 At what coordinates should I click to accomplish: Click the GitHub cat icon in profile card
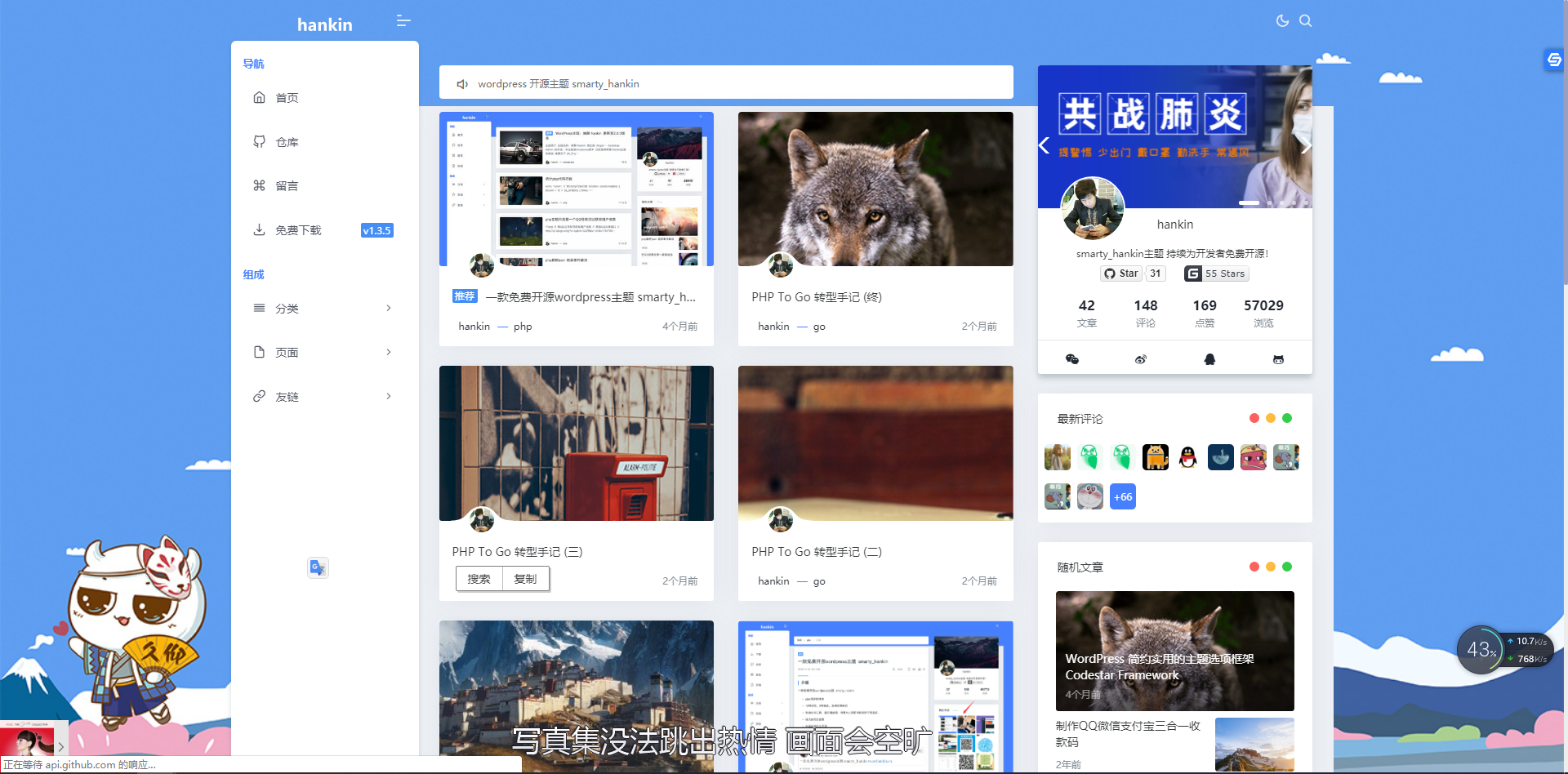point(1278,359)
